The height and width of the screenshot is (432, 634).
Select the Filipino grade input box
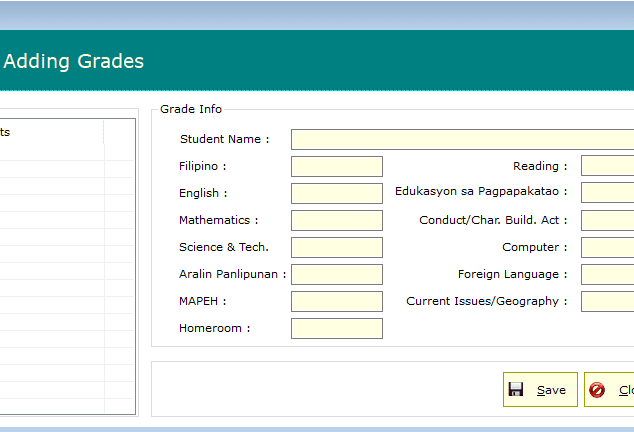coord(336,166)
